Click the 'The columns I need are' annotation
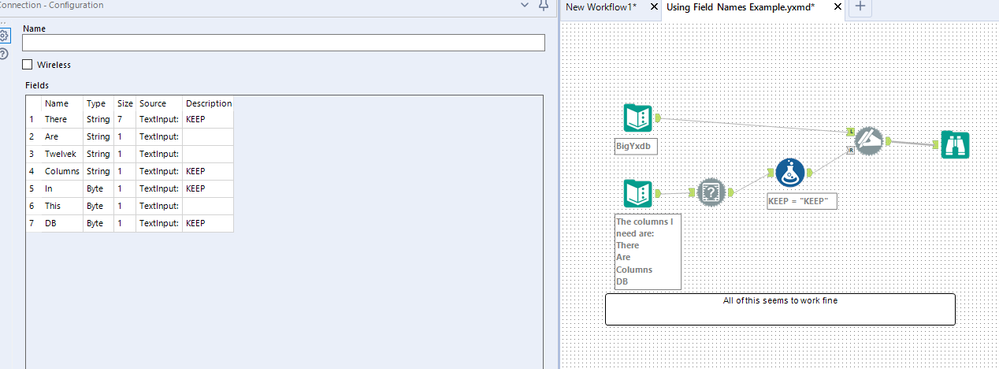This screenshot has width=999, height=369. 648,251
